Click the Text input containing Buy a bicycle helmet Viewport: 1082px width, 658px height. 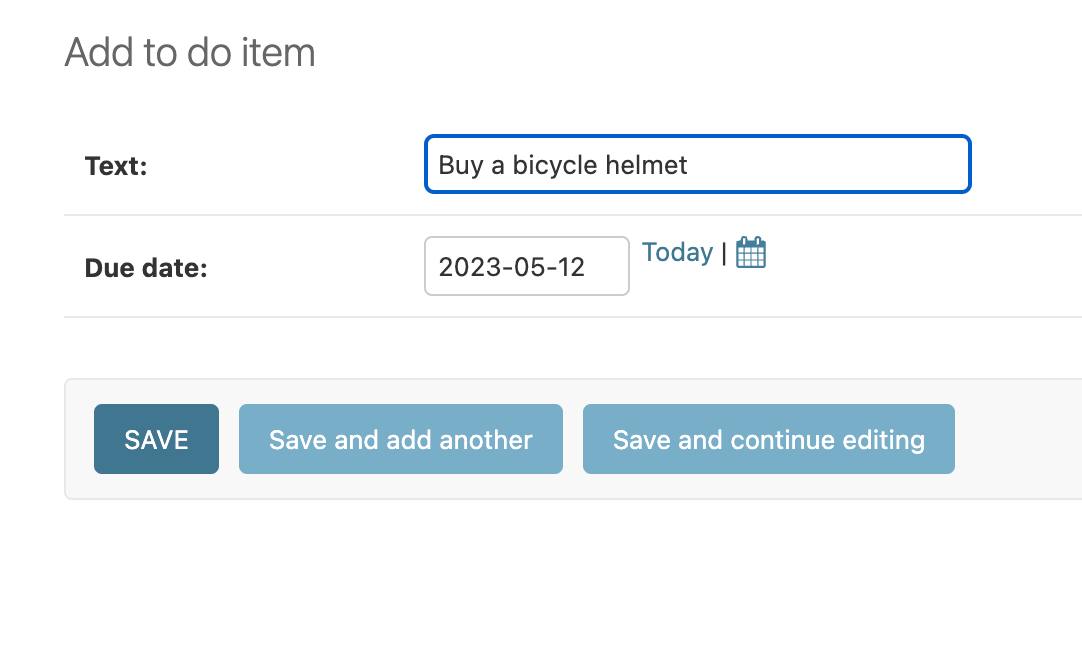697,164
